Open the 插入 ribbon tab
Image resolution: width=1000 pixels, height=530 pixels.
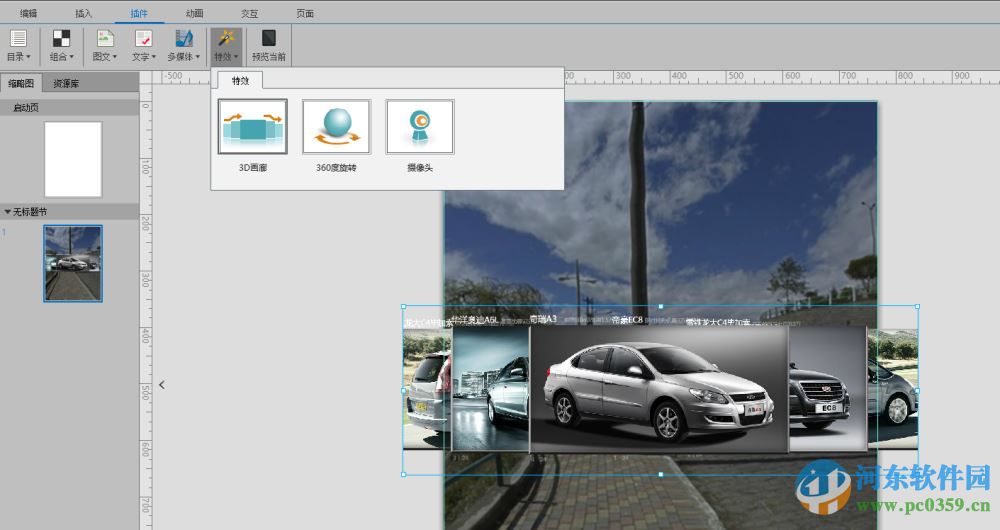coord(84,13)
